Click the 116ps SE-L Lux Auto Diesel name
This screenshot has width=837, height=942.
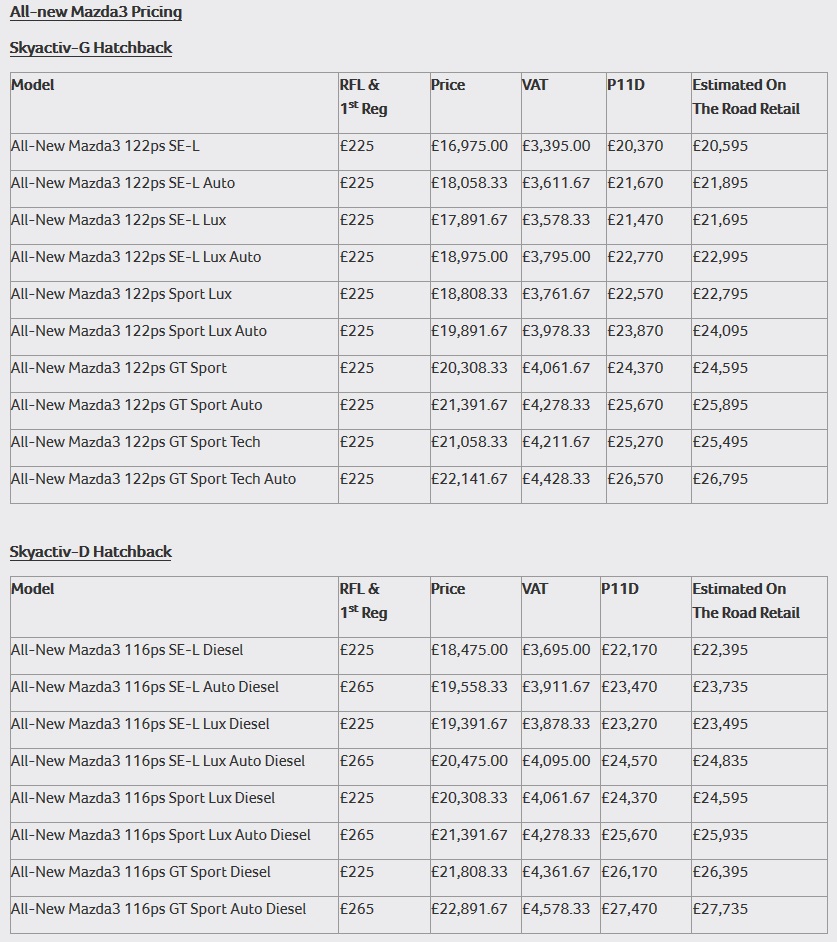pos(158,761)
